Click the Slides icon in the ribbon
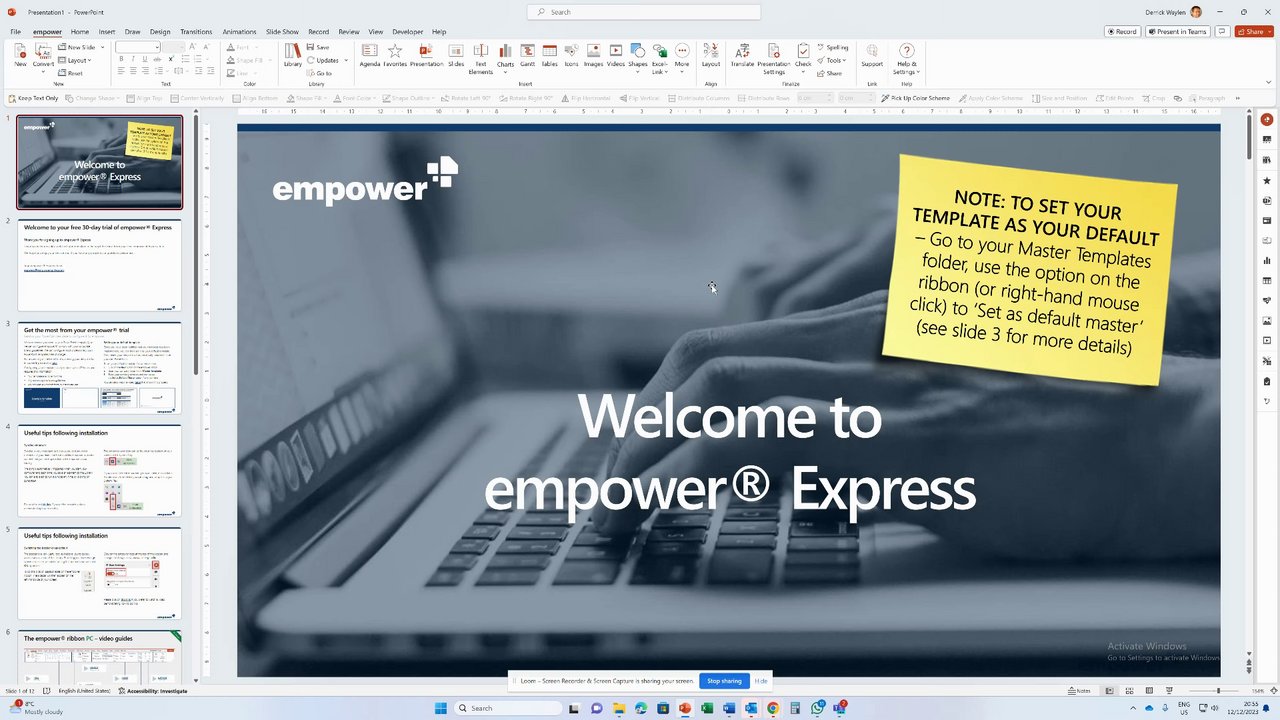1280x720 pixels. coord(456,55)
